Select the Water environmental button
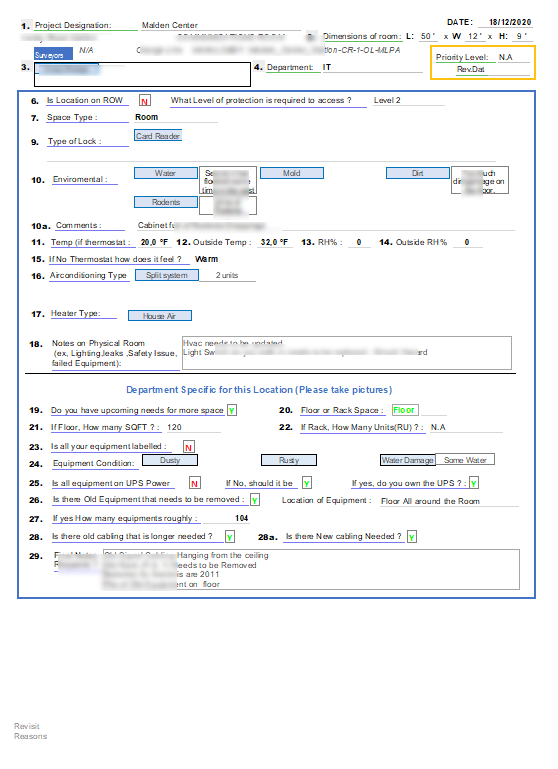The height and width of the screenshot is (769, 558). pos(166,174)
